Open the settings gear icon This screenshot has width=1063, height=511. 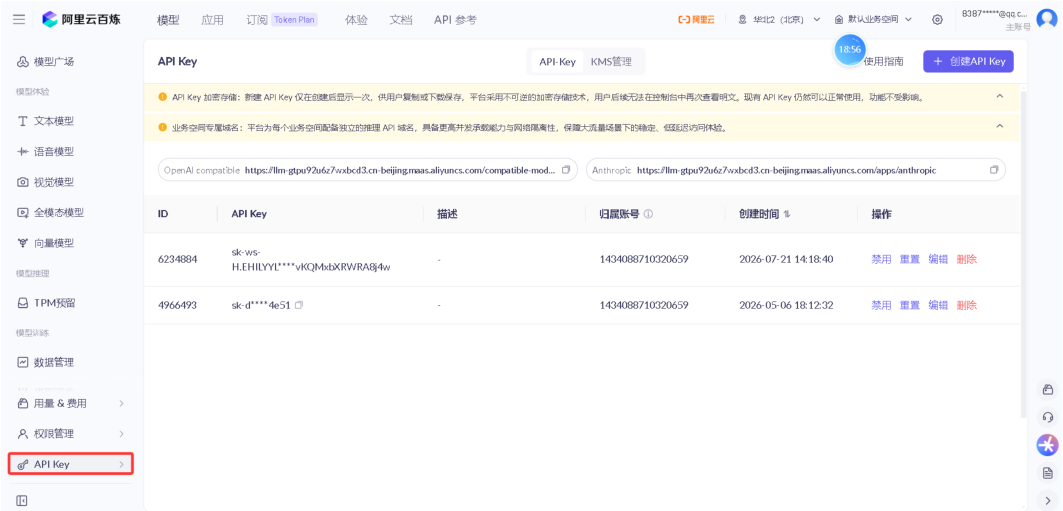click(938, 20)
